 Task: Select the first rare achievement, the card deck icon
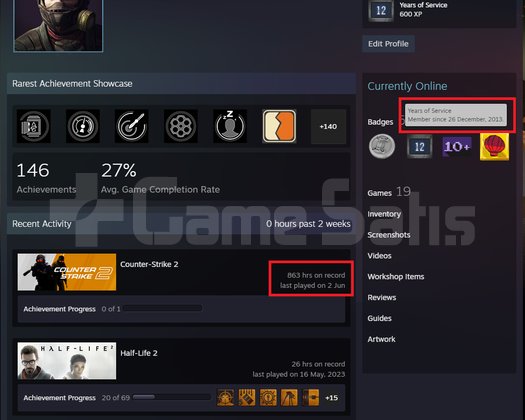pyautogui.click(x=33, y=126)
